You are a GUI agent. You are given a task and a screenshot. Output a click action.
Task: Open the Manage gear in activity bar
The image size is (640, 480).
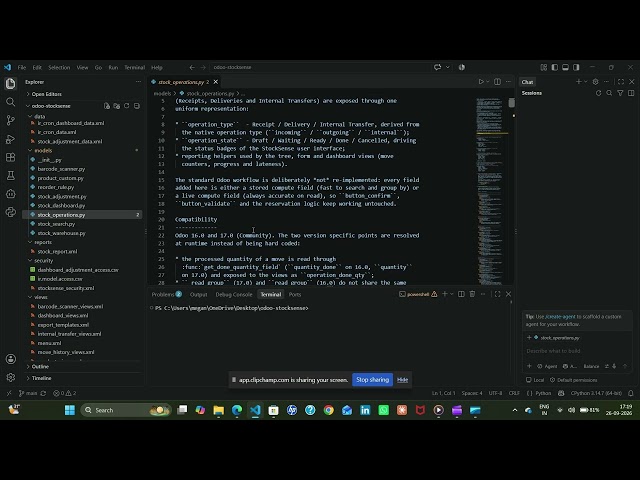11,377
